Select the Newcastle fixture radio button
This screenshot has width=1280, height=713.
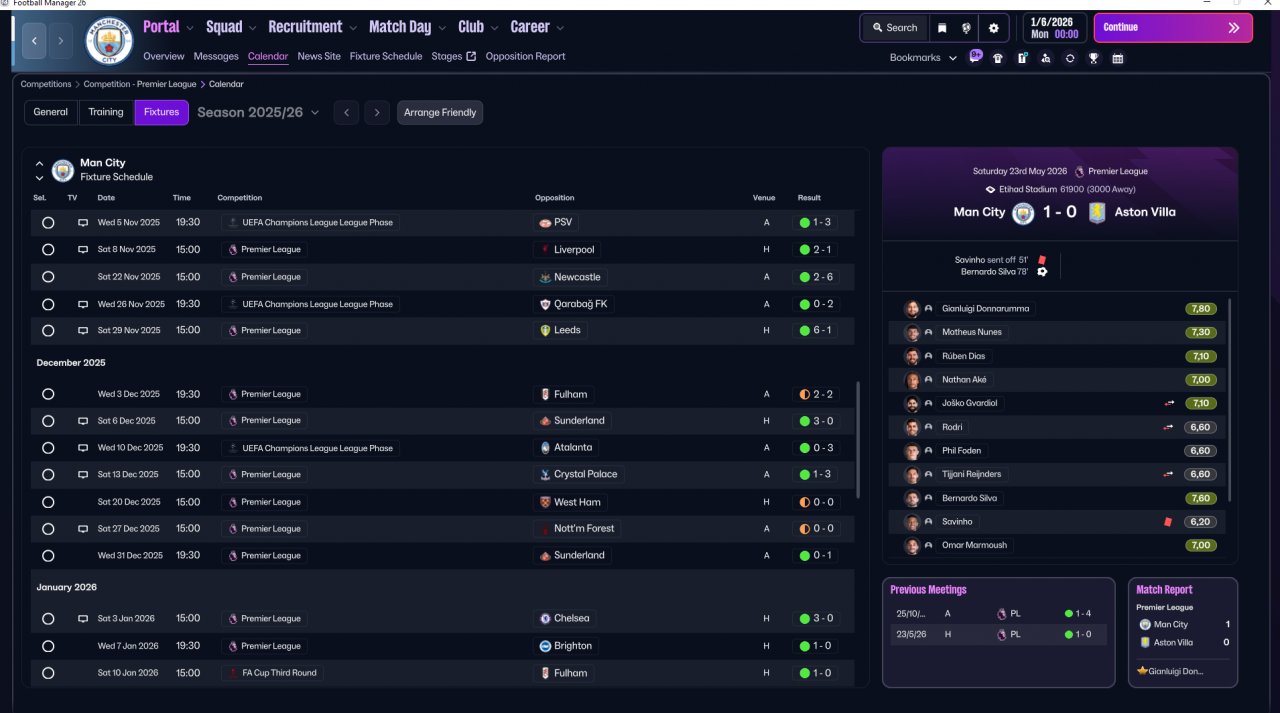(x=48, y=277)
